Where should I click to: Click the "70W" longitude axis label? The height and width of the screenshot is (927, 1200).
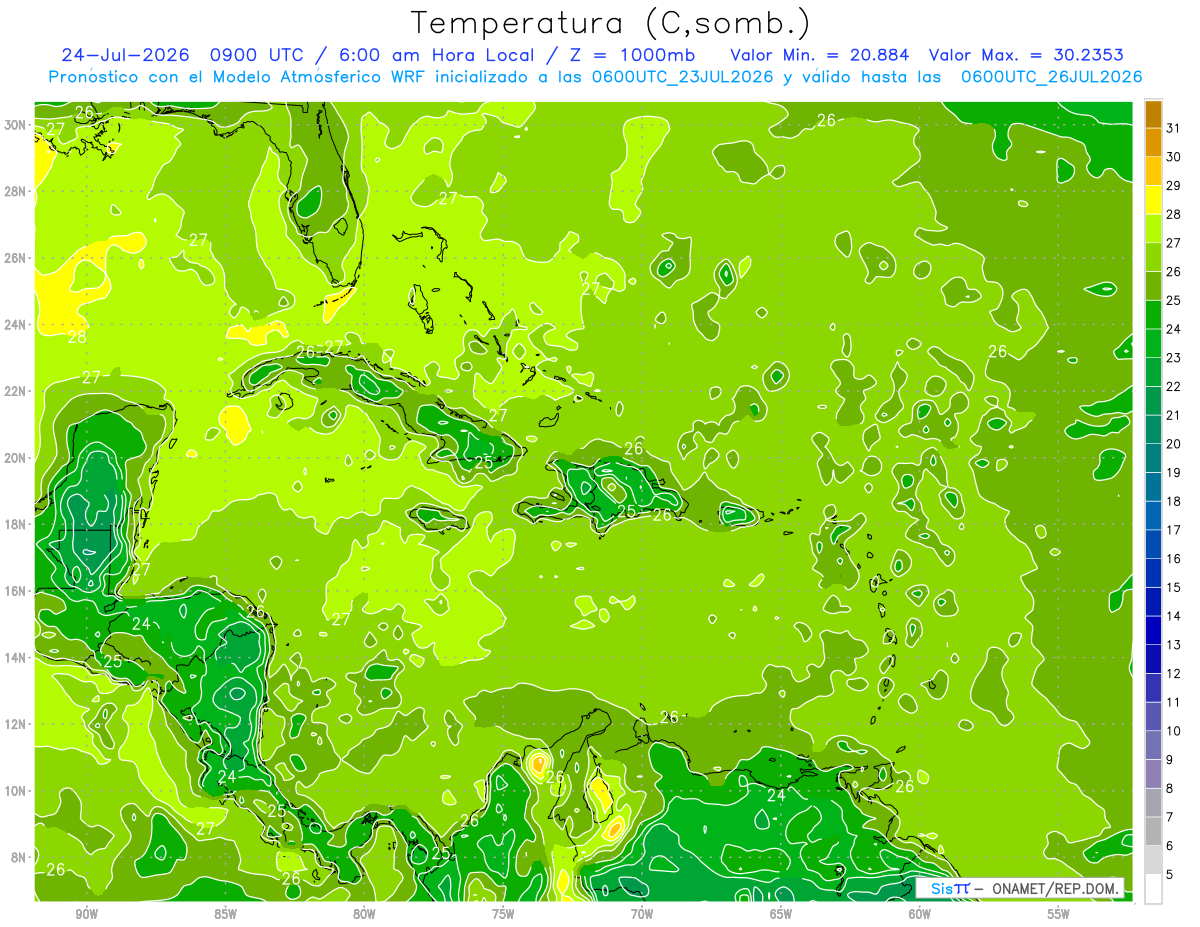click(x=642, y=914)
